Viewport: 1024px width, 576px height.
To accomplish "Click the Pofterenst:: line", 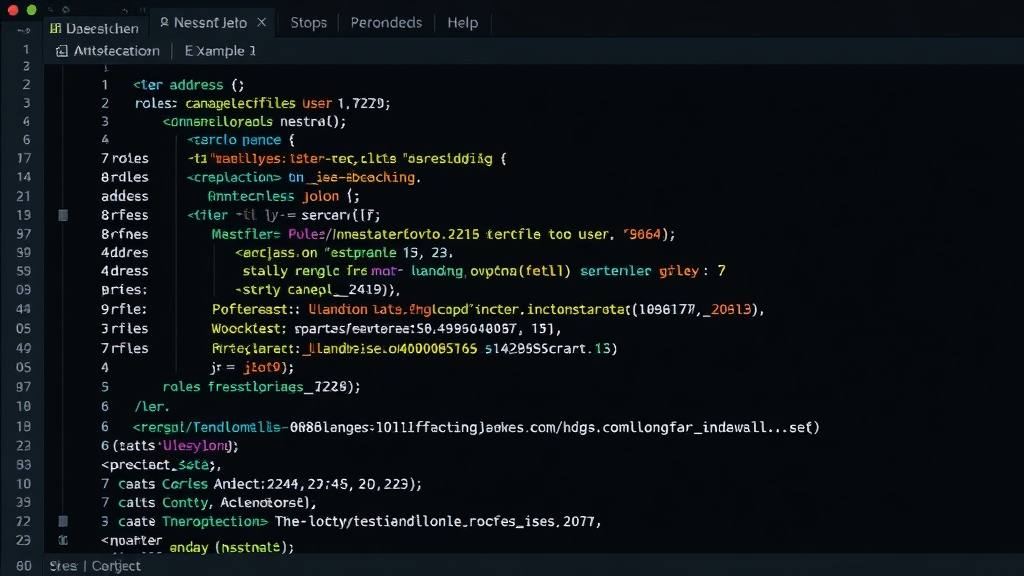I will 488,309.
